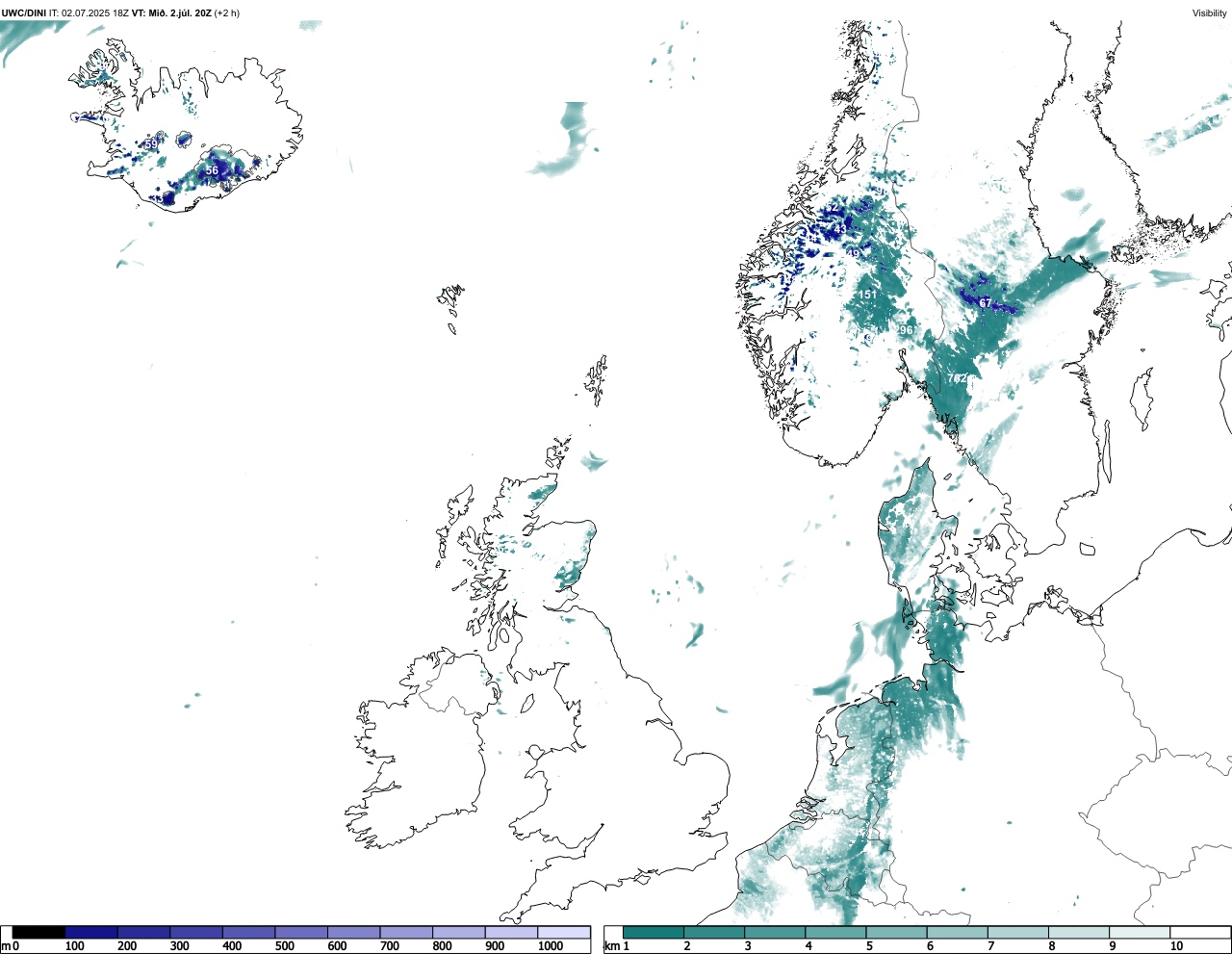Click the black swatch starting the metre scale
Image resolution: width=1232 pixels, height=954 pixels.
click(x=38, y=932)
